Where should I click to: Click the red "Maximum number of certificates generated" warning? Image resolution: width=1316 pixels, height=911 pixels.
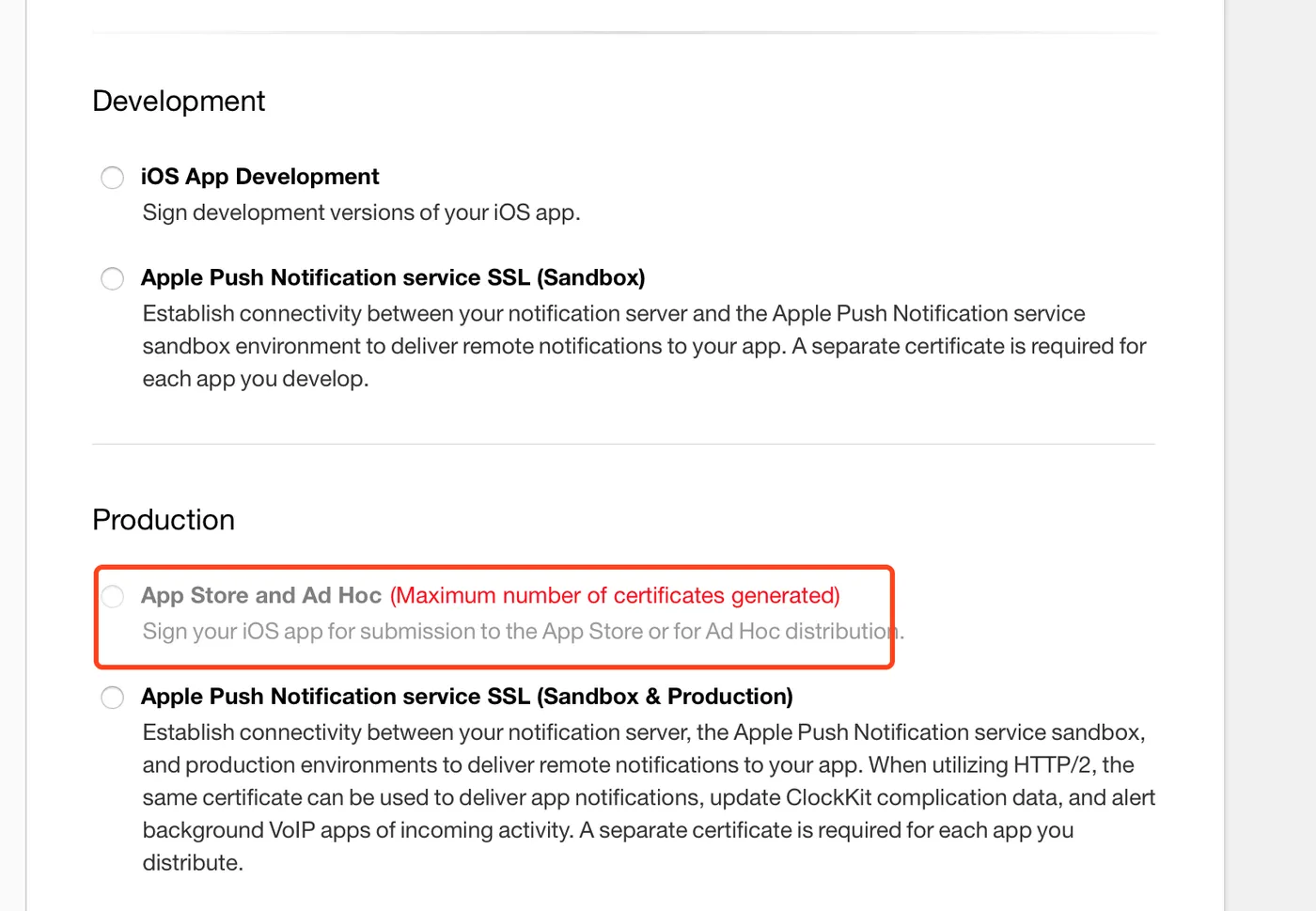pos(615,595)
